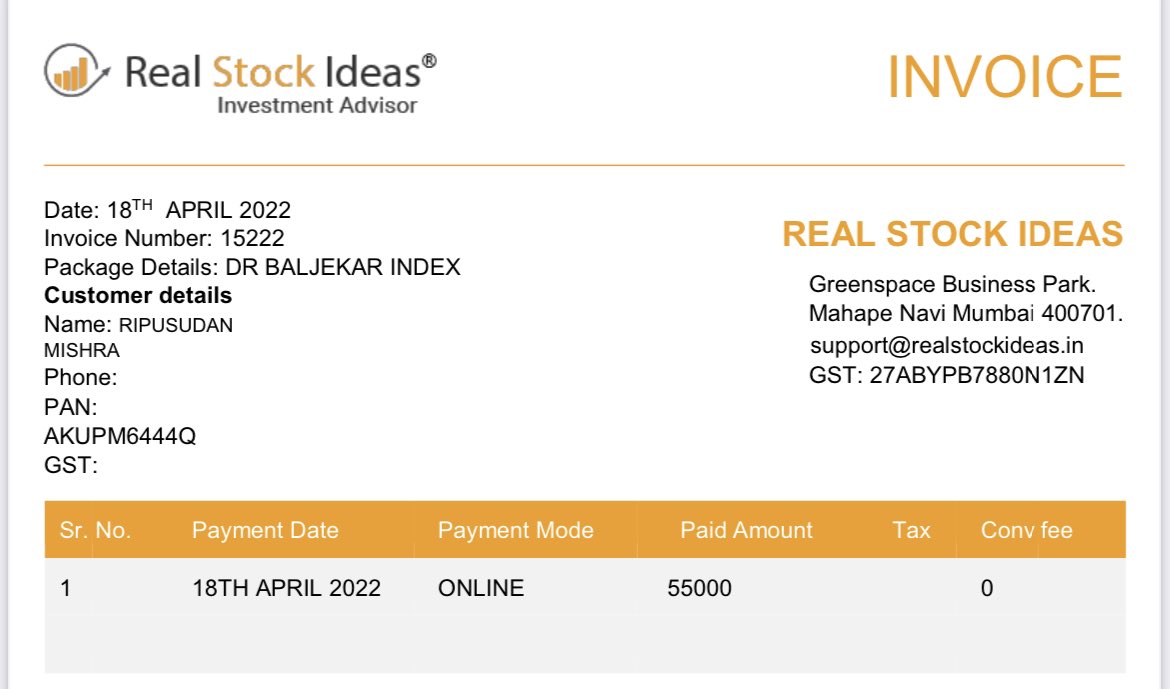Image resolution: width=1170 pixels, height=689 pixels.
Task: Select serial number cell '1'
Action: [66, 588]
